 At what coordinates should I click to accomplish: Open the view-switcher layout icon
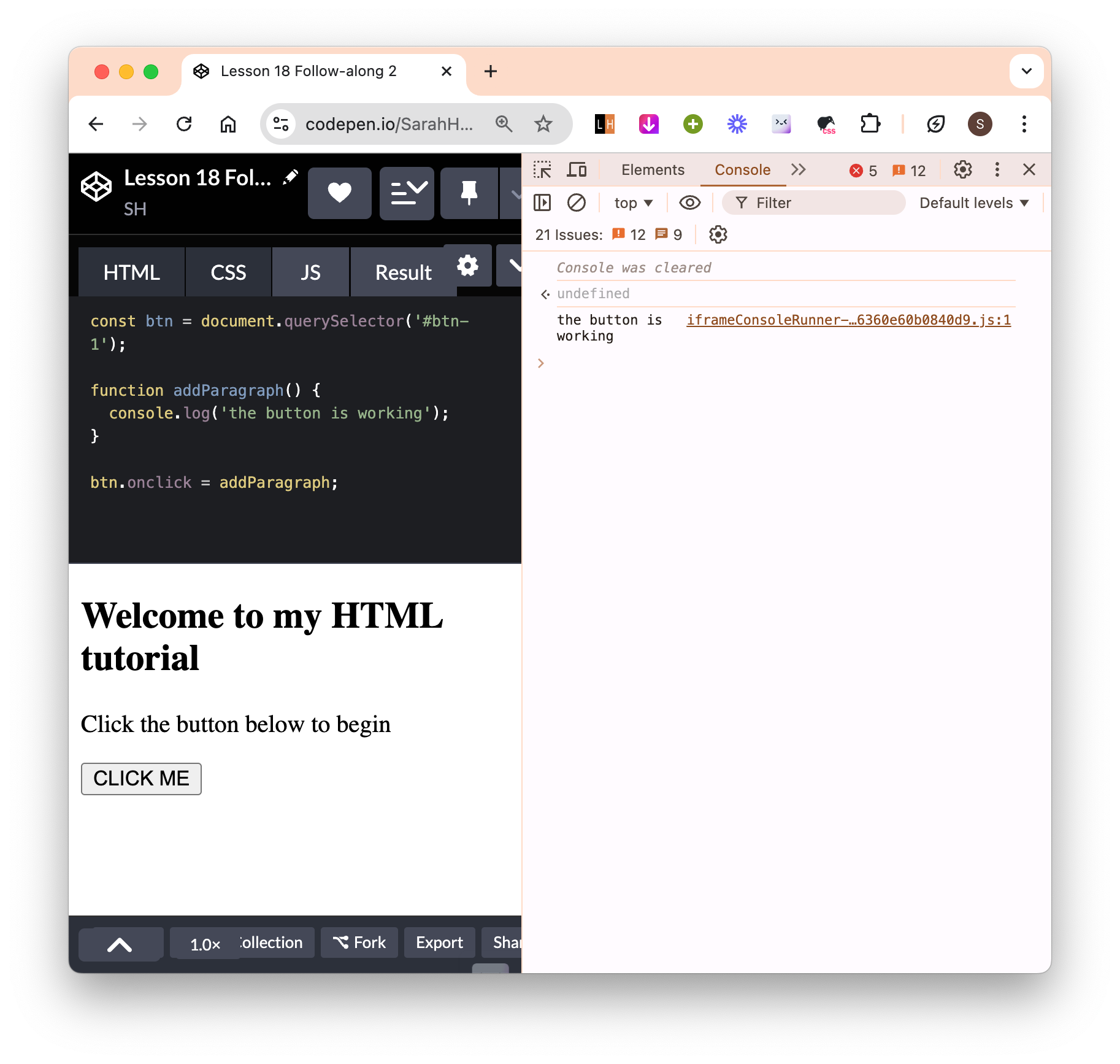click(x=407, y=193)
